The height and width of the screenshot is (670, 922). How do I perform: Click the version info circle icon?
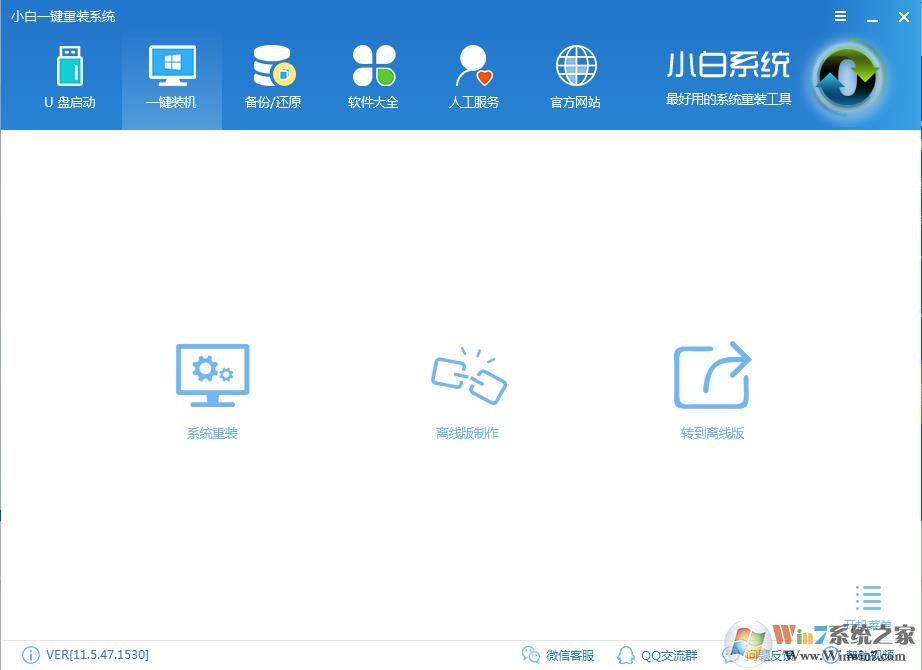tap(29, 655)
